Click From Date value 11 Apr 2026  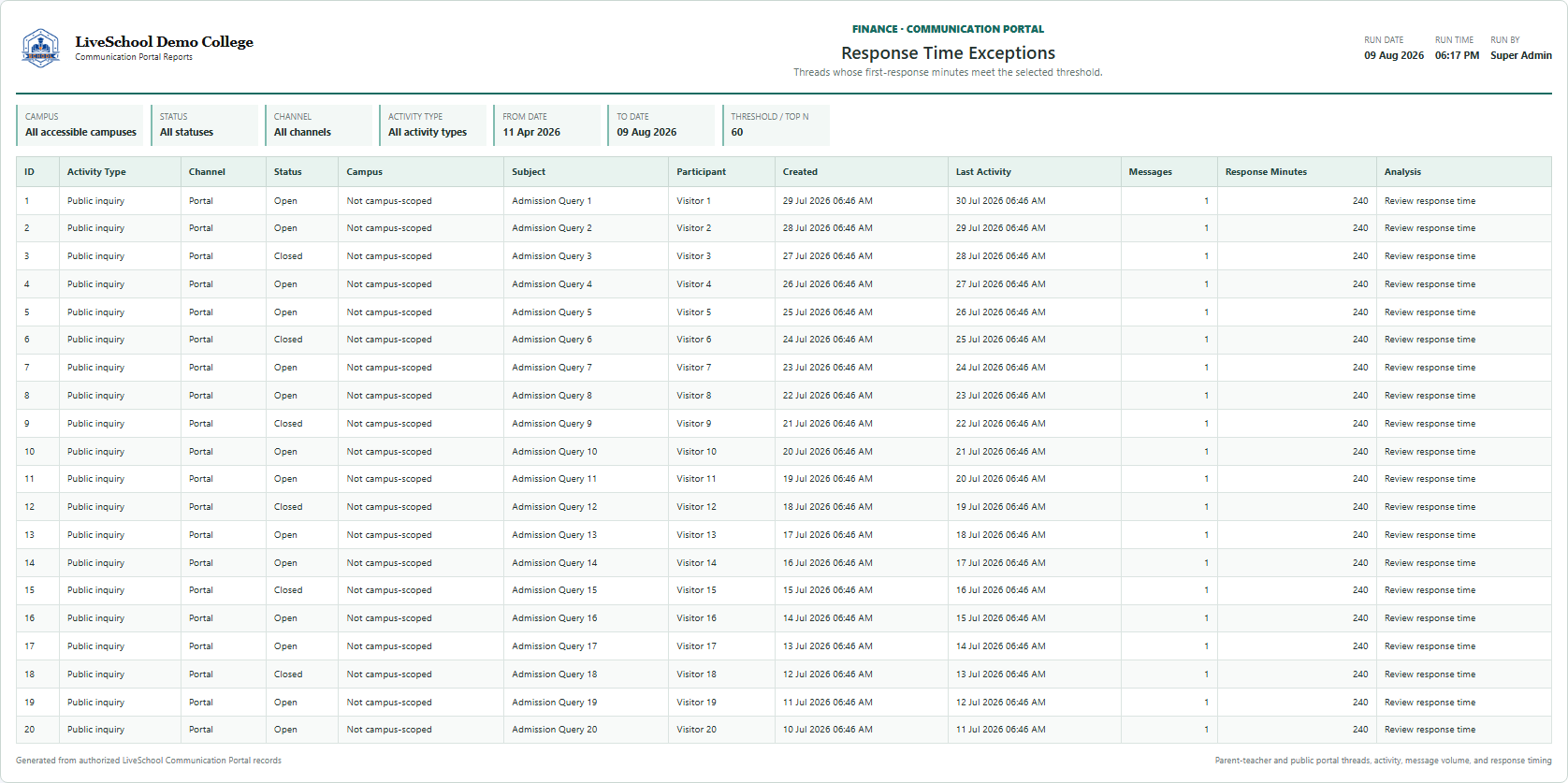tap(531, 132)
